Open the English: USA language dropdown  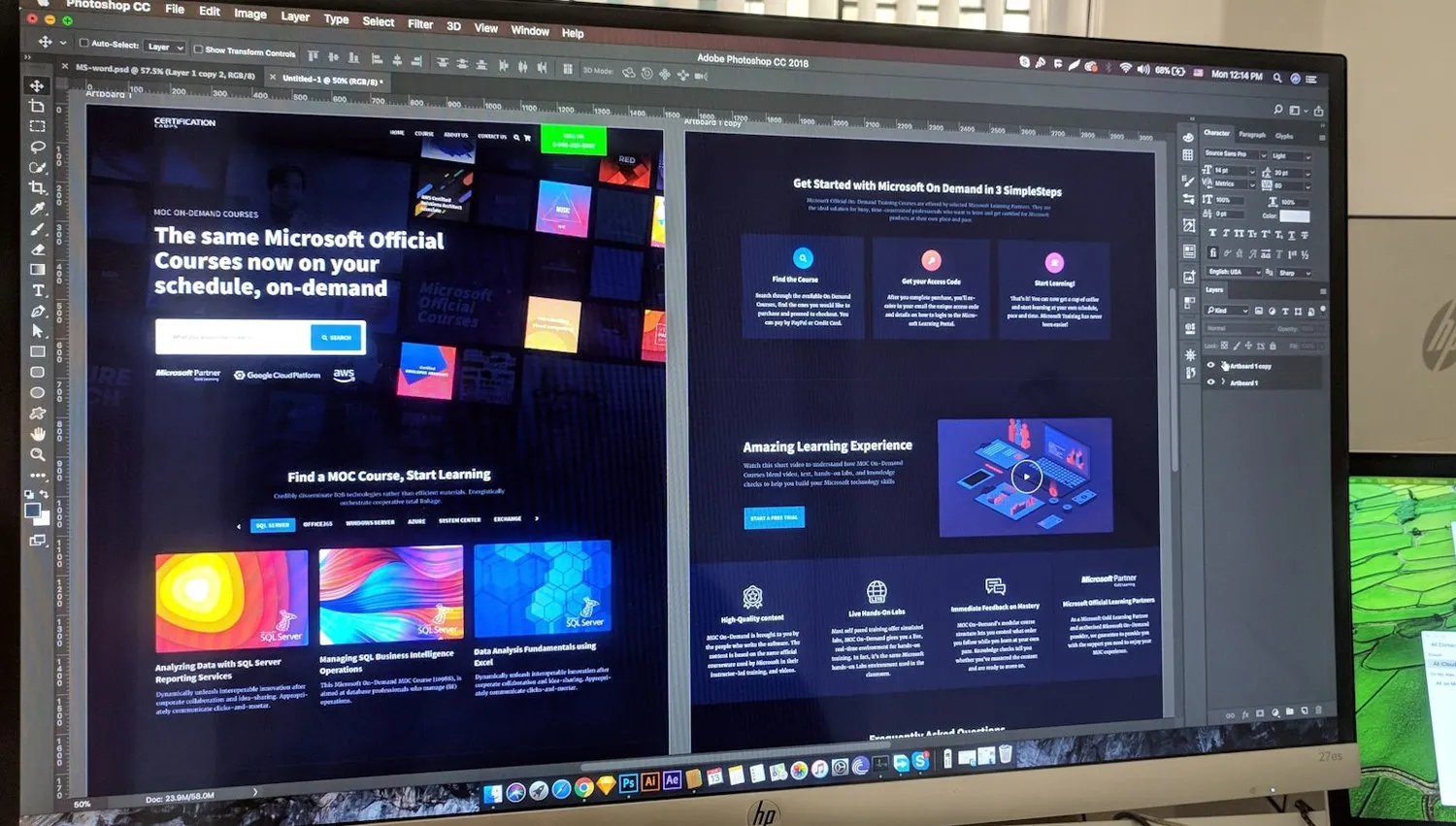(x=1233, y=272)
